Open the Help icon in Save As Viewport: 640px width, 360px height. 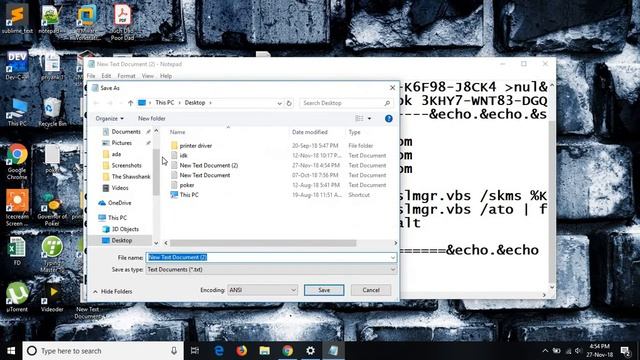(x=389, y=118)
